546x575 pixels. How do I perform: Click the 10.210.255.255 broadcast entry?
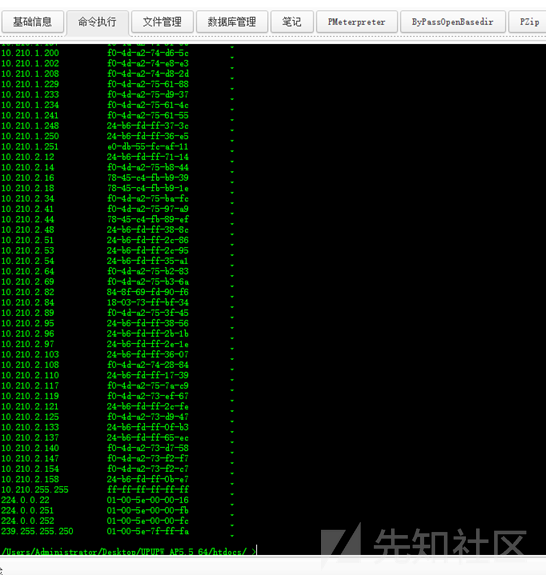coord(35,490)
